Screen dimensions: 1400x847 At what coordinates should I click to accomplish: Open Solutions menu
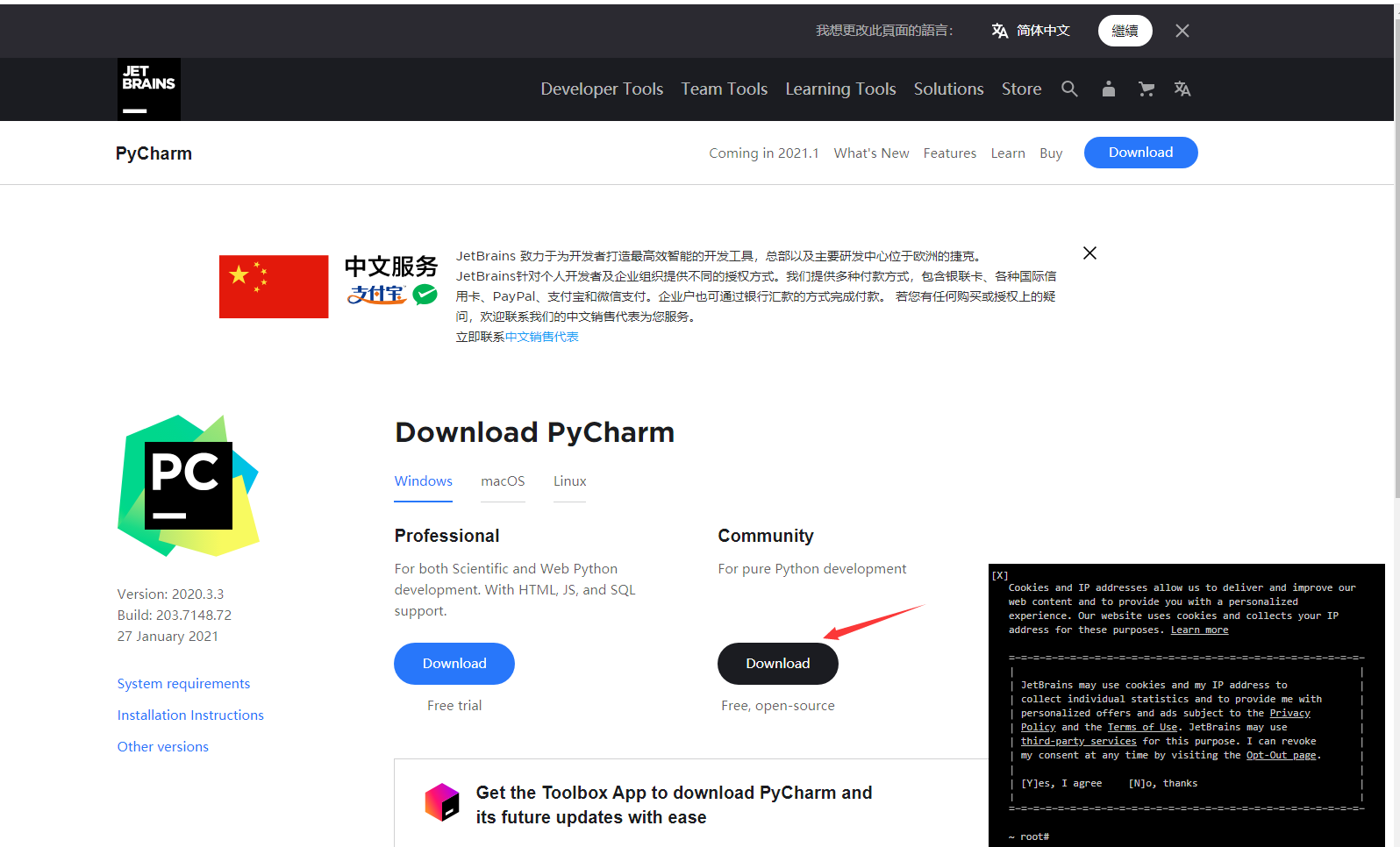[948, 89]
